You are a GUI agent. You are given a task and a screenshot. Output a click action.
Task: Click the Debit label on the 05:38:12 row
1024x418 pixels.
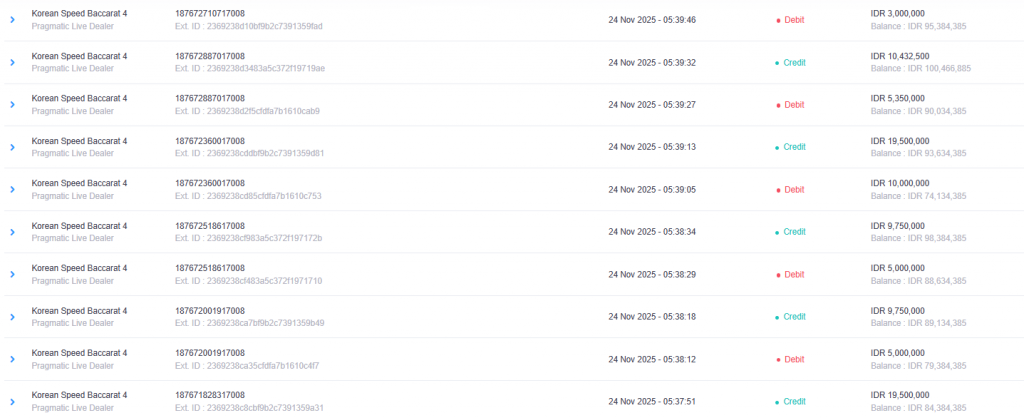click(794, 359)
